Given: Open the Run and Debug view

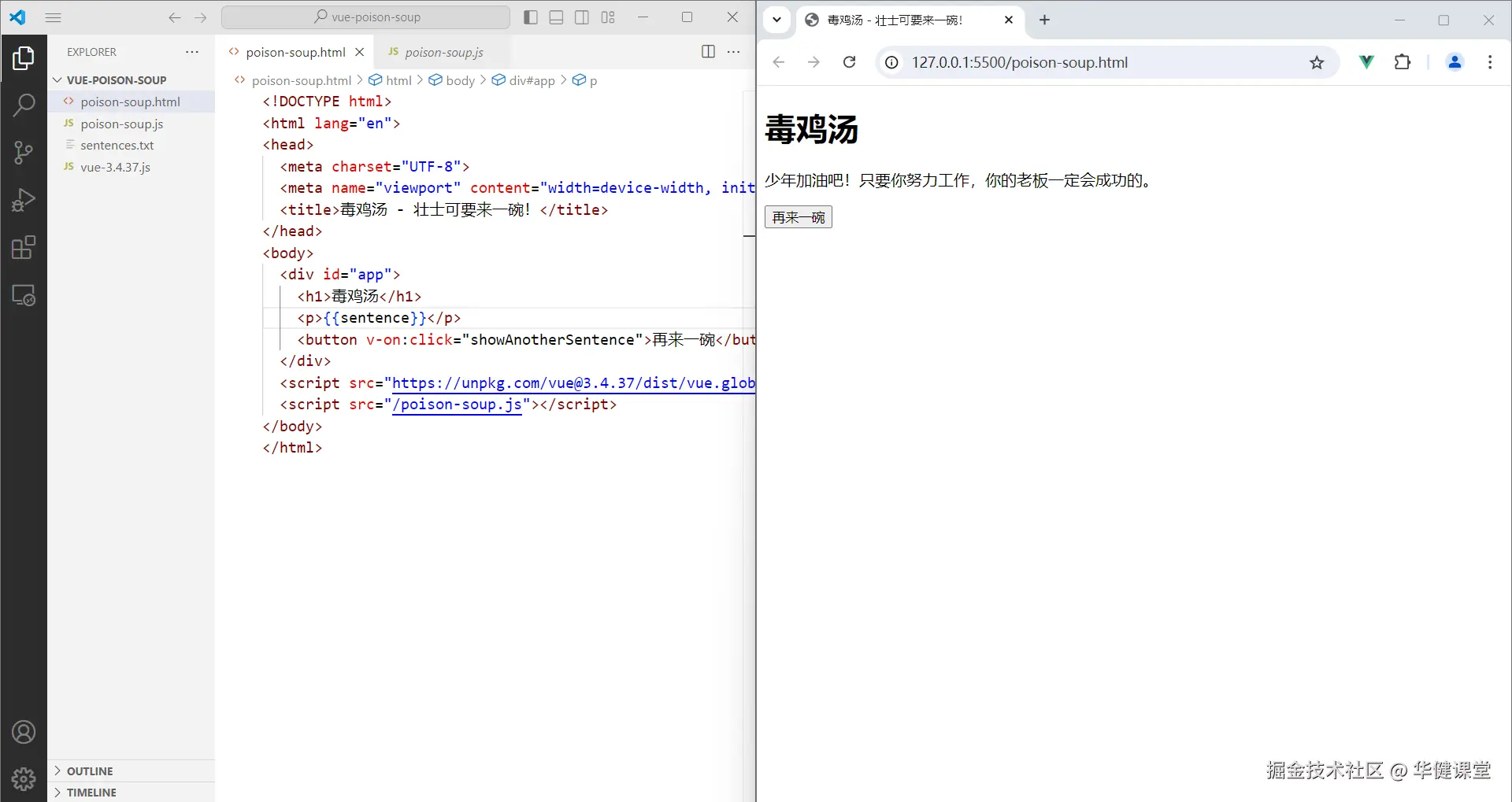Looking at the screenshot, I should [24, 200].
